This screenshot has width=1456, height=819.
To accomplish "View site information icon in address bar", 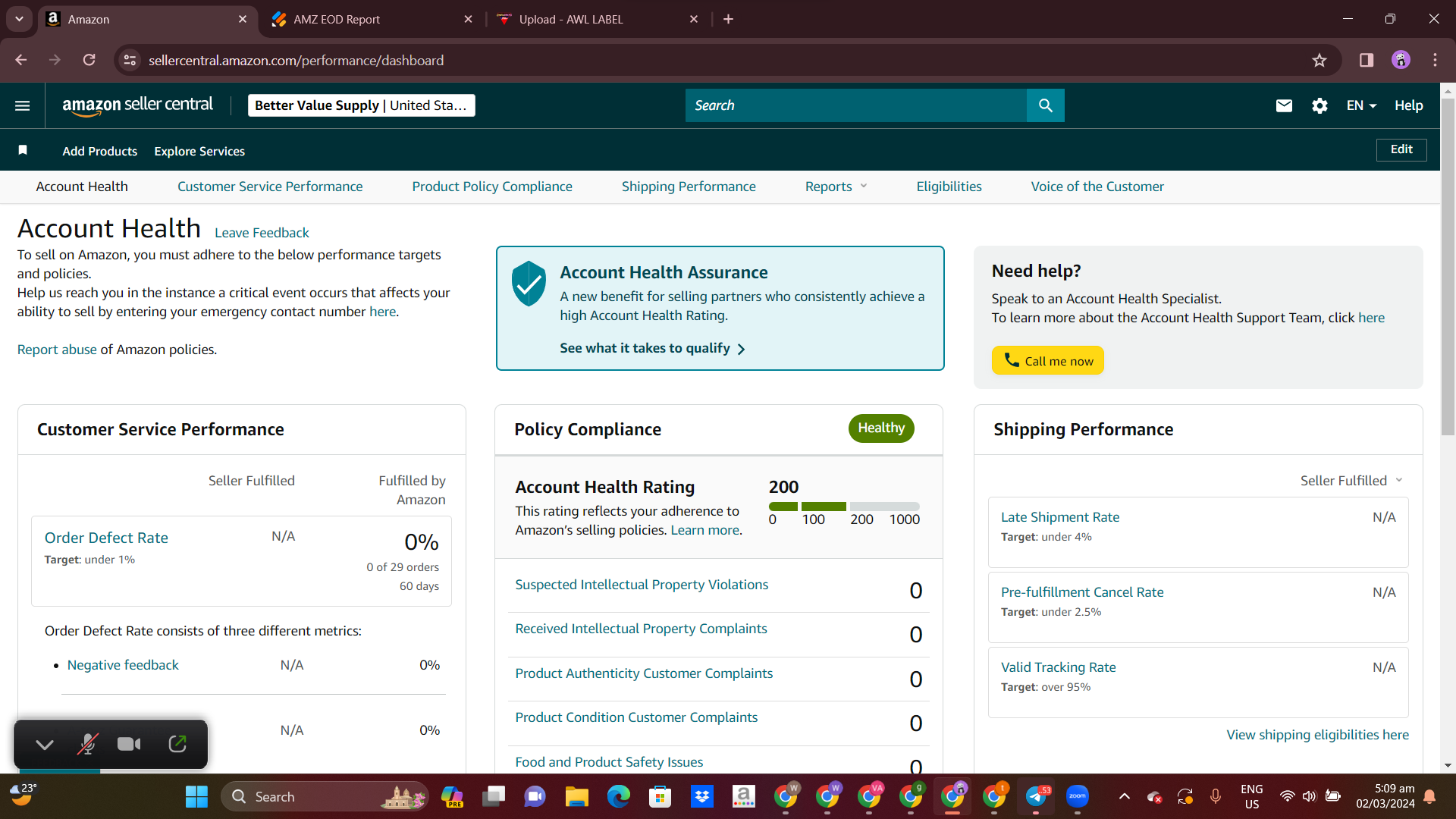I will [x=130, y=60].
